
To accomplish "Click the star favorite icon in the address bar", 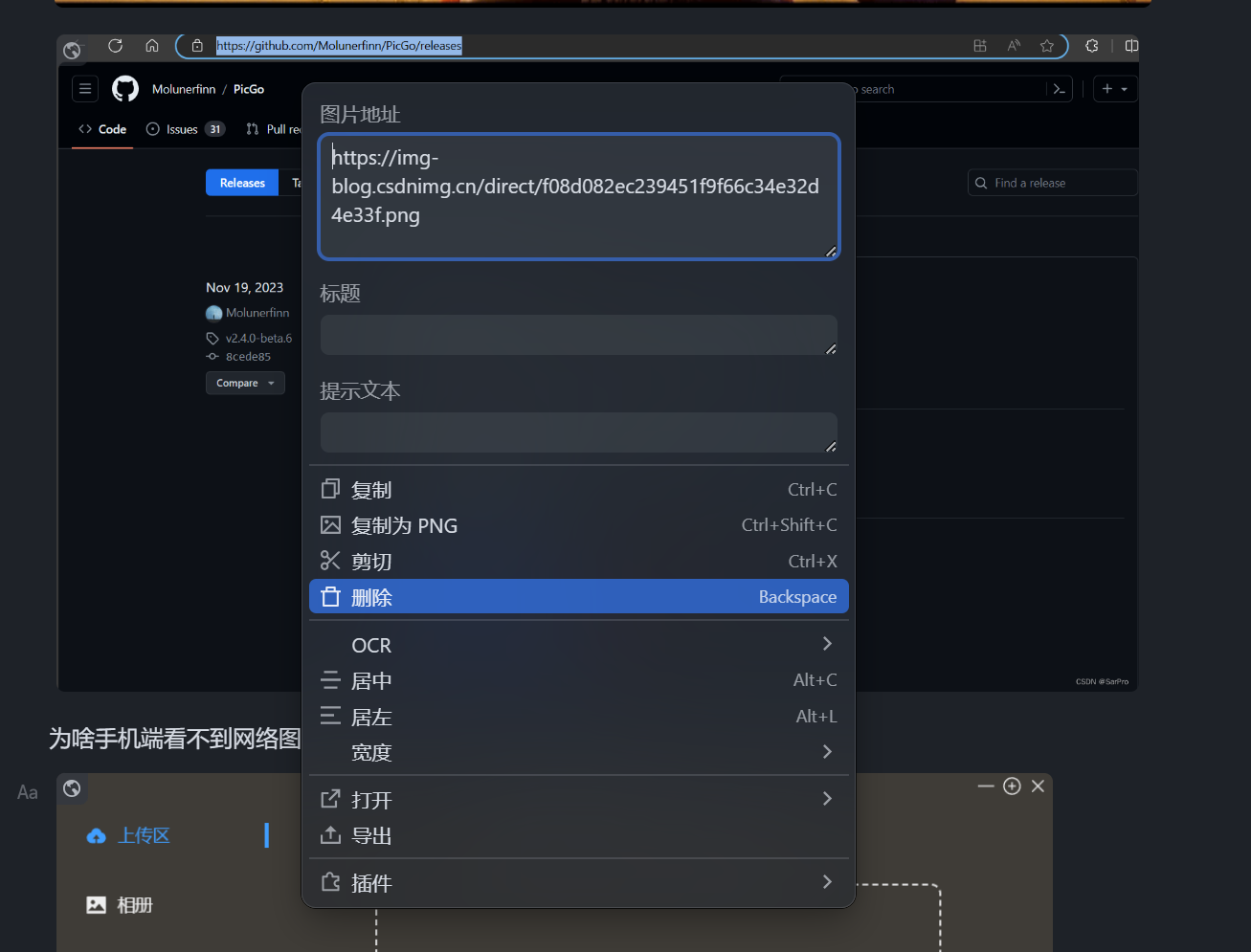I will coord(1047,45).
